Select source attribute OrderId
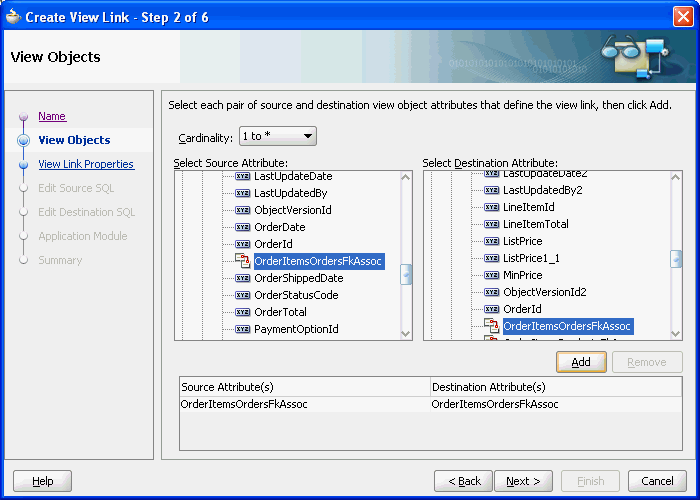 pyautogui.click(x=273, y=244)
